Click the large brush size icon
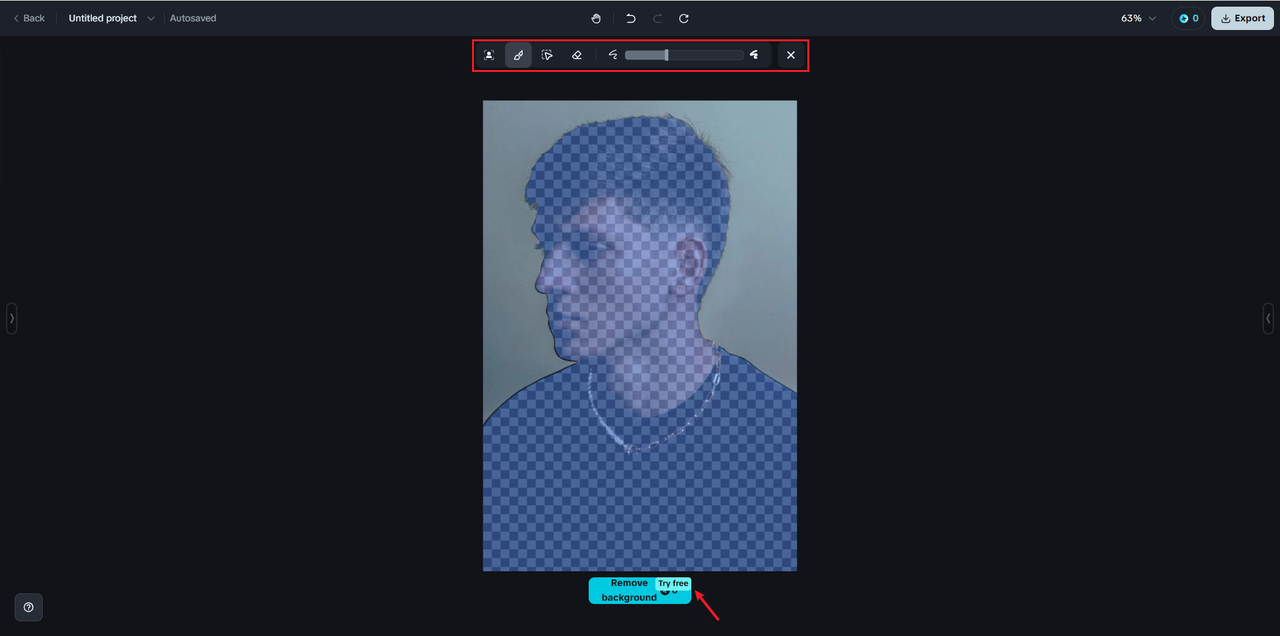 coord(754,55)
